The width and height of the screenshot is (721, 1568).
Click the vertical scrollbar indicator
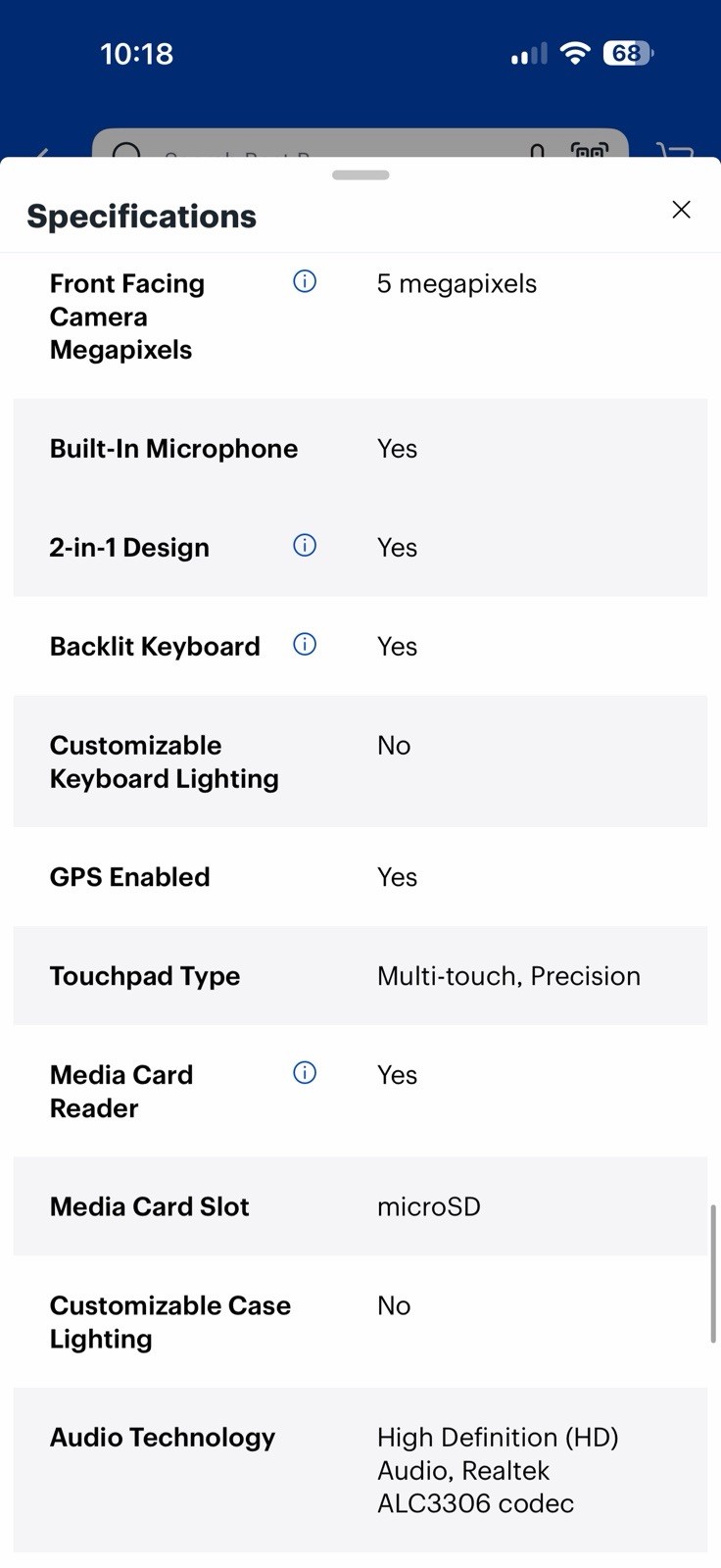point(713,1274)
